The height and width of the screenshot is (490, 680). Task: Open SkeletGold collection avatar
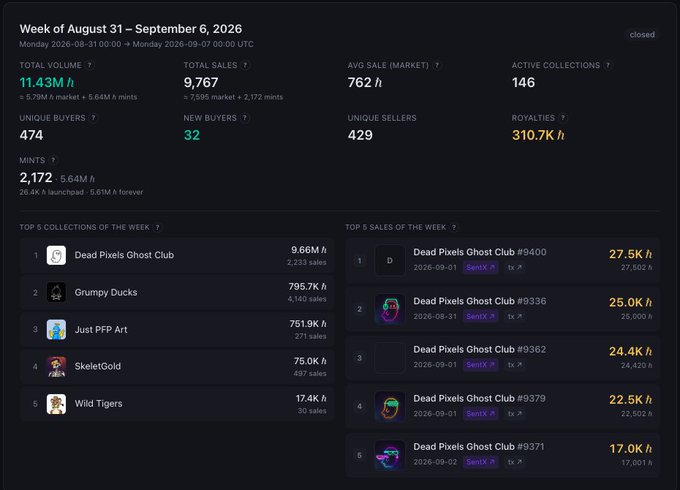point(56,366)
